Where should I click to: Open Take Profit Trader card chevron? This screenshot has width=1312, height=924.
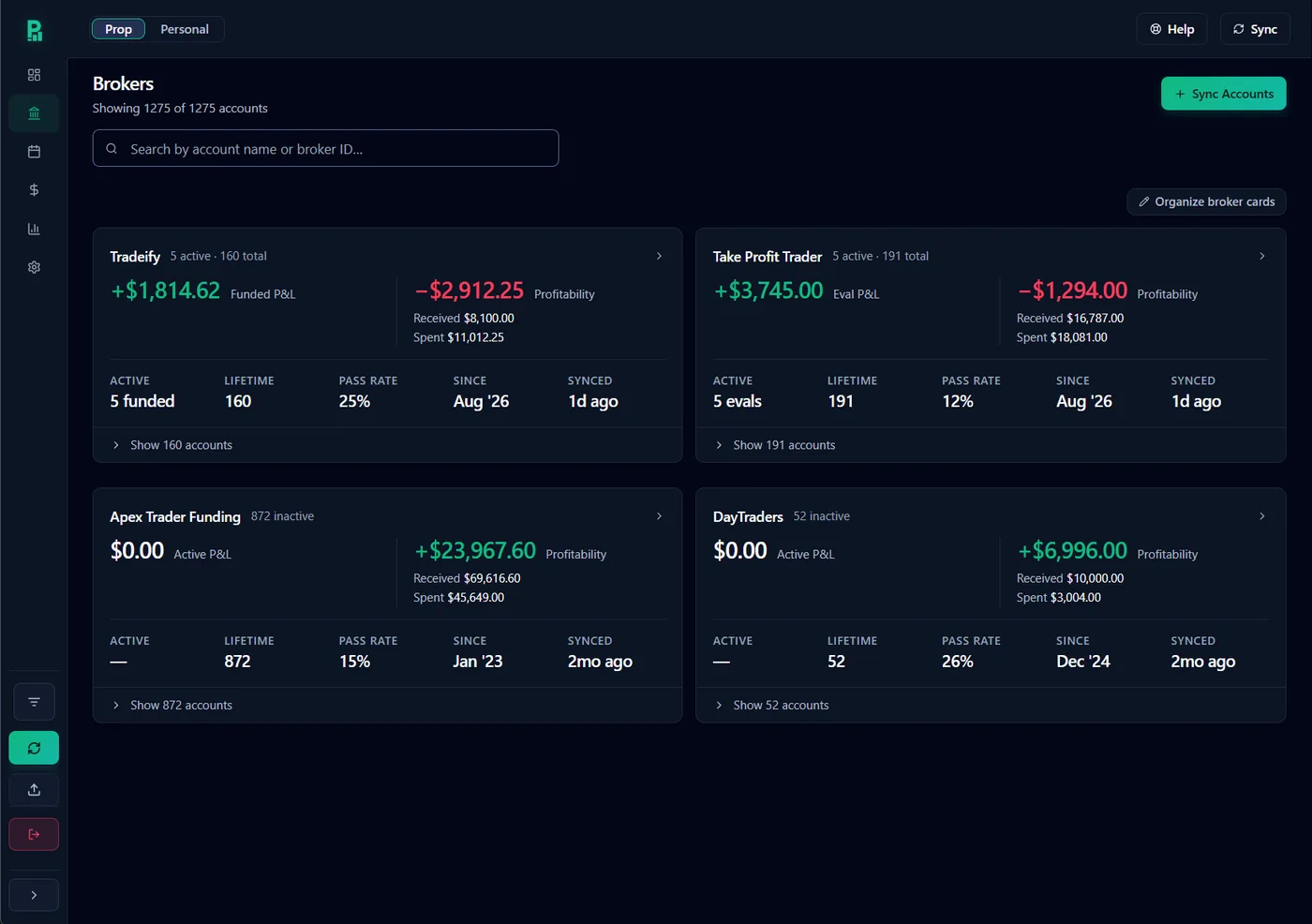(1261, 256)
